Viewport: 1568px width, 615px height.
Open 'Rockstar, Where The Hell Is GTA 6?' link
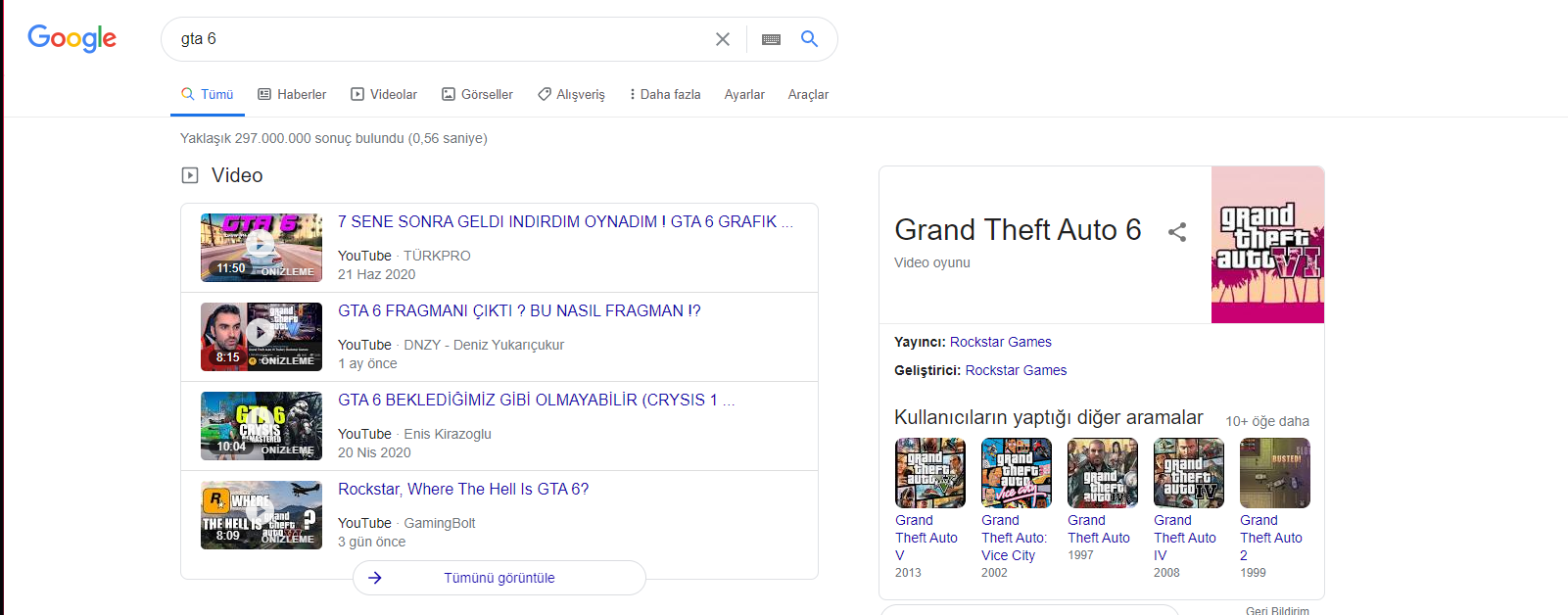(463, 489)
